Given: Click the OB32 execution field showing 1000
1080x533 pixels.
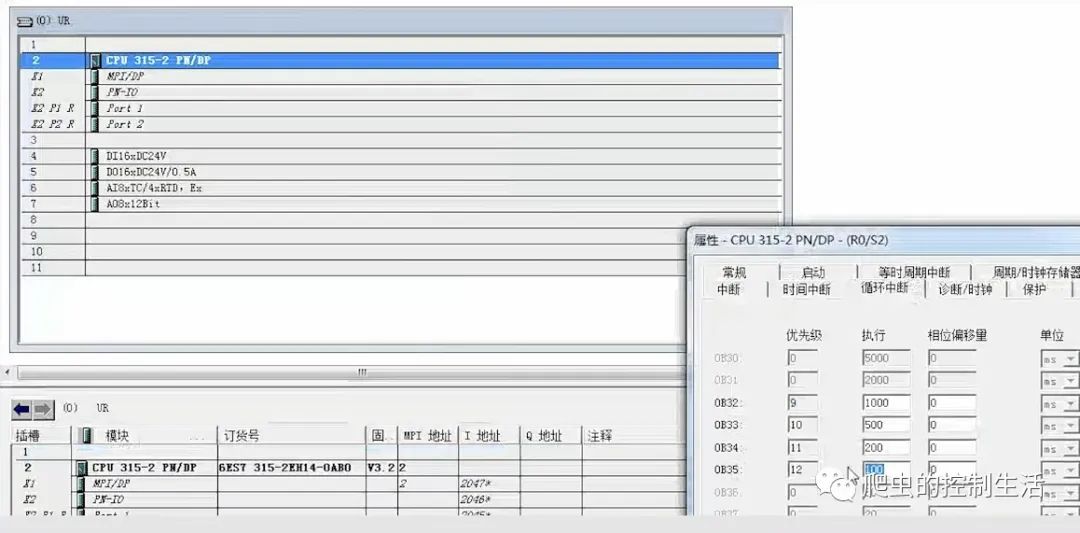Looking at the screenshot, I should [886, 404].
